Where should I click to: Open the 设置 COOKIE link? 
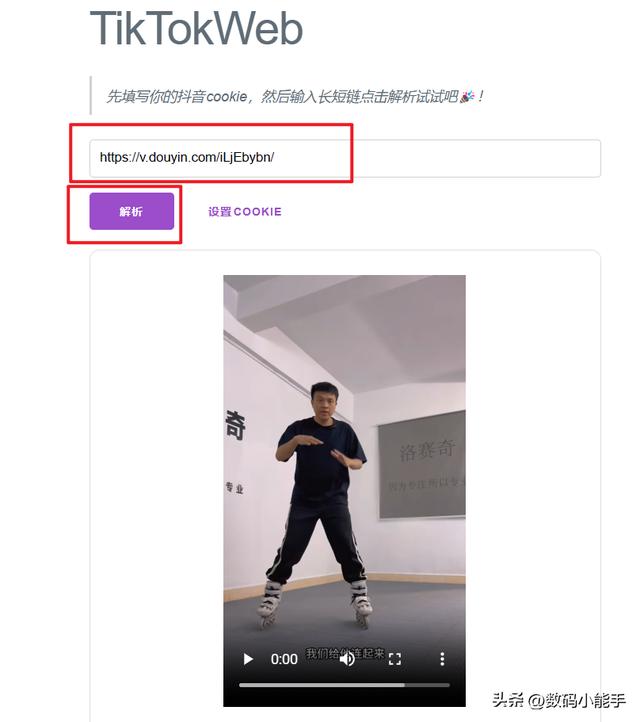click(x=244, y=211)
